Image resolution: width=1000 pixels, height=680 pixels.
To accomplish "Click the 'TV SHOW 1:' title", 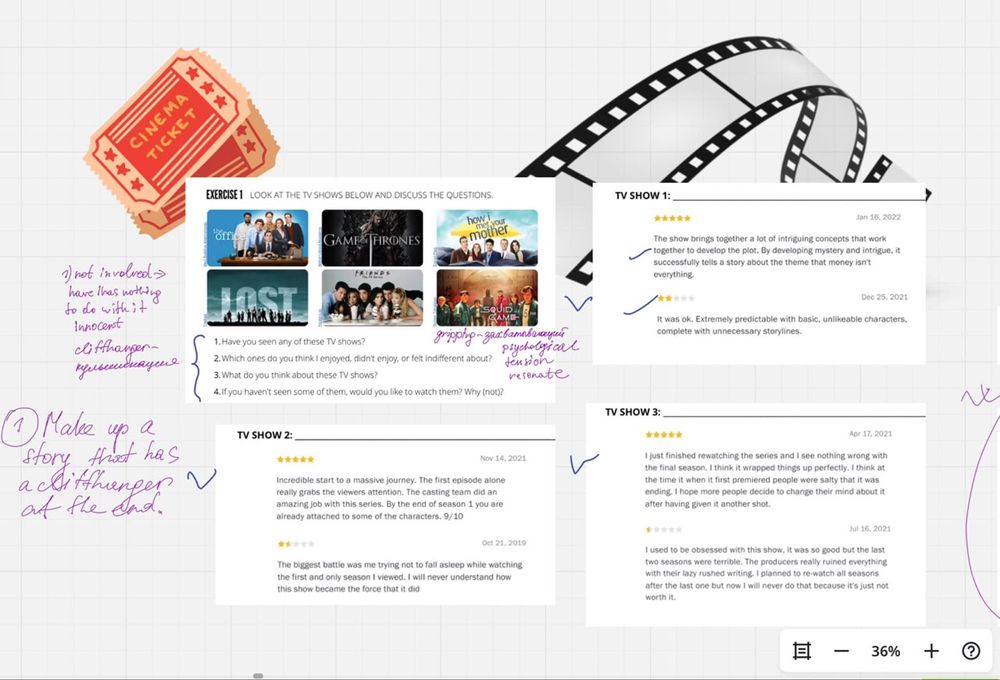I will 642,196.
